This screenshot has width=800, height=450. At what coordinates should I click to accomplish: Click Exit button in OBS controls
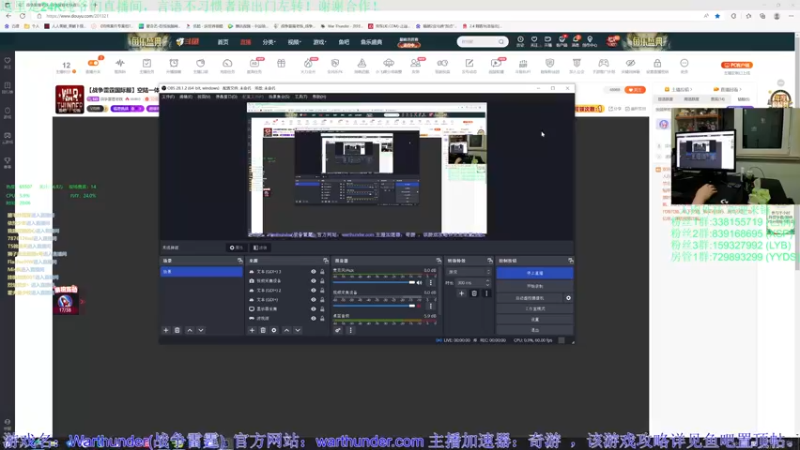point(535,330)
